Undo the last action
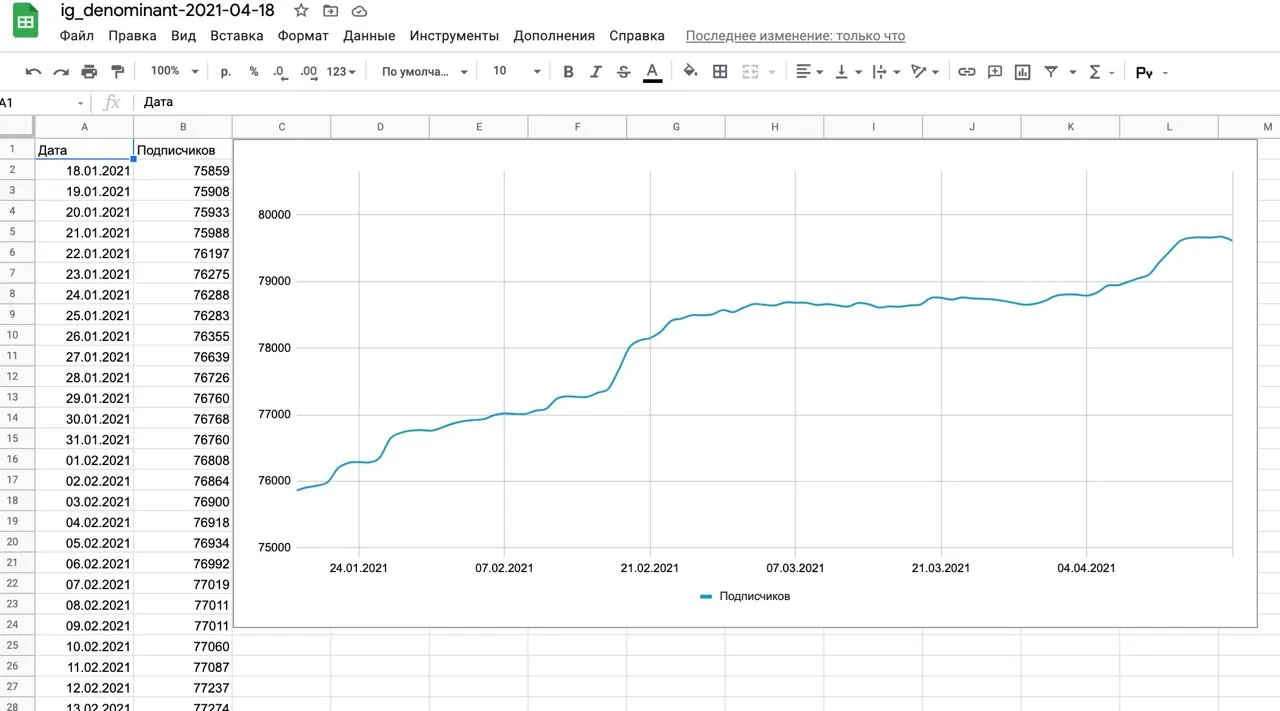 [33, 72]
